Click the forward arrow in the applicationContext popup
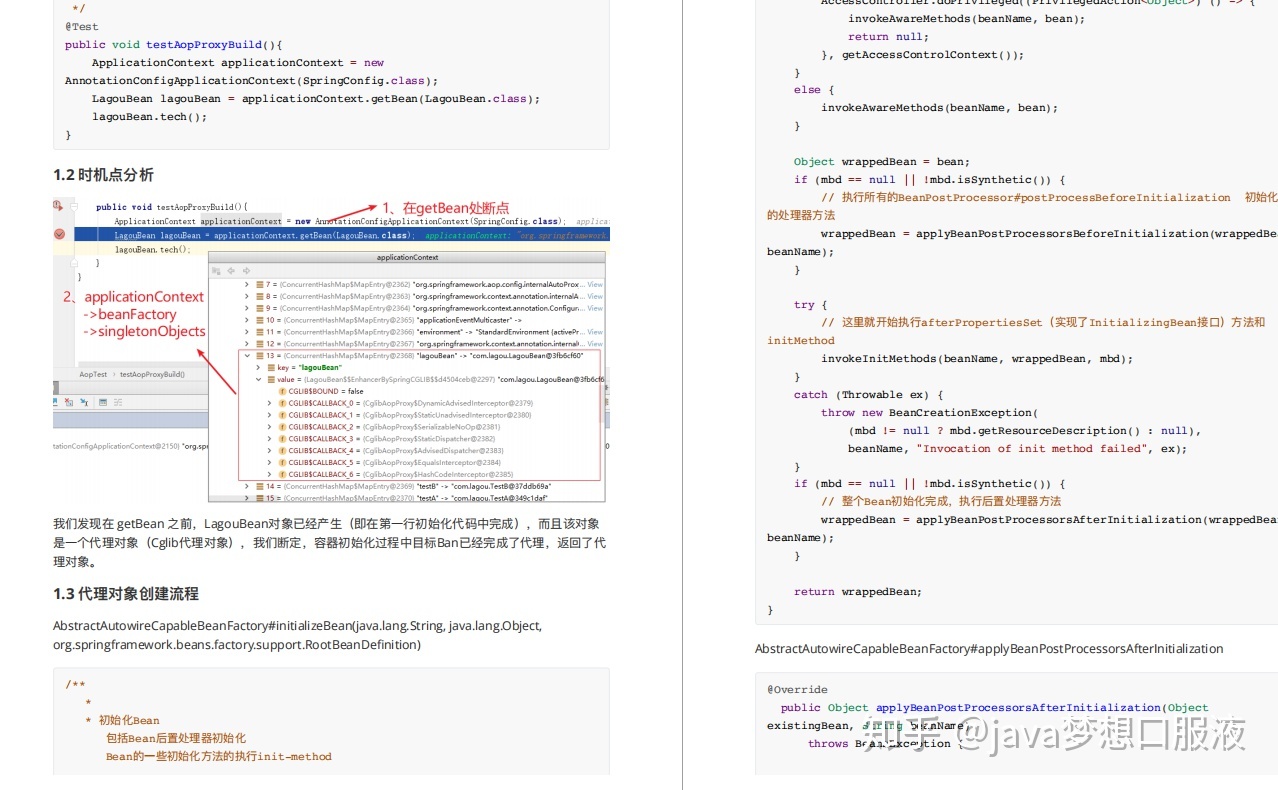 tap(246, 271)
